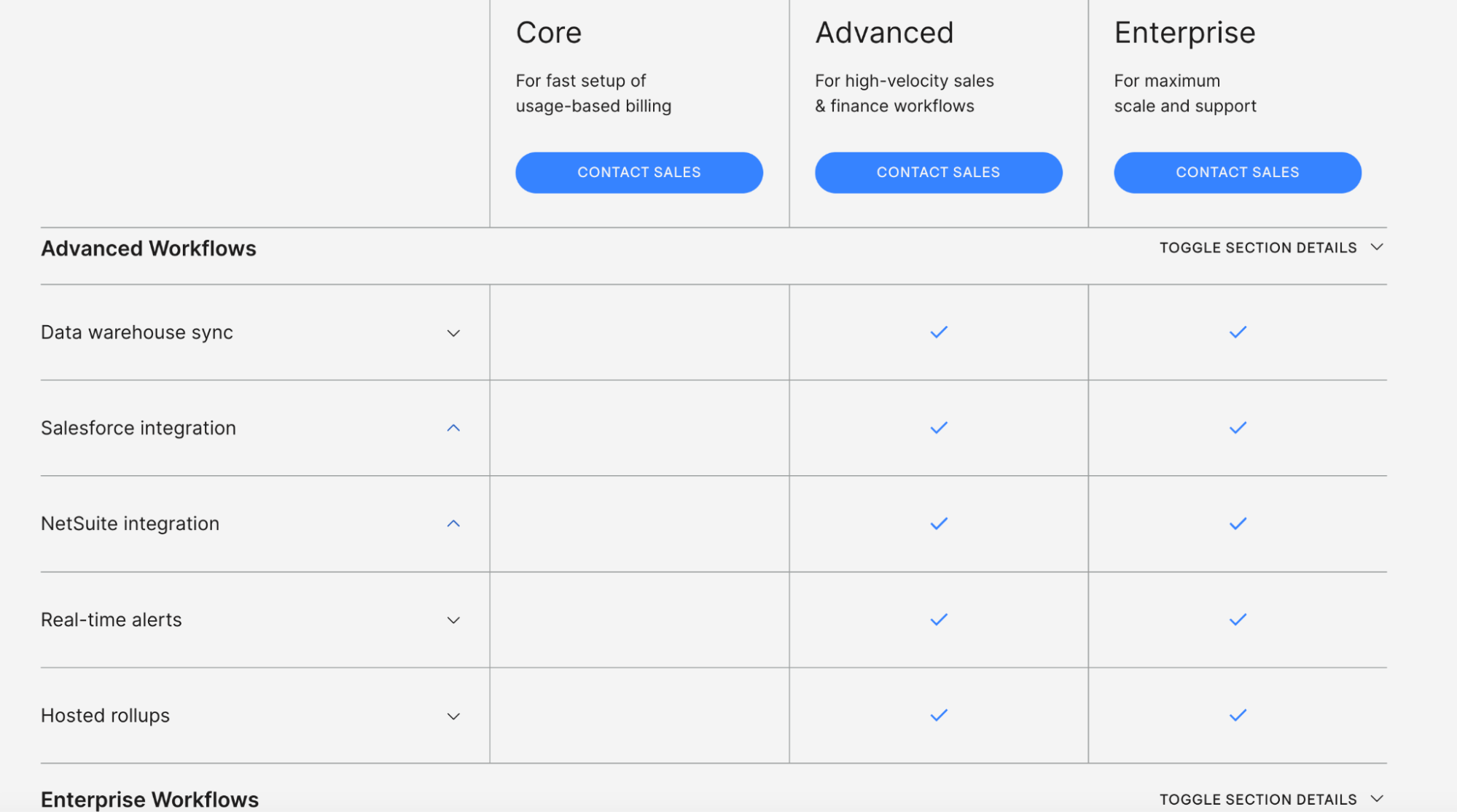1457x812 pixels.
Task: Click Enterprise checkmark for Data warehouse sync
Action: 1238,332
